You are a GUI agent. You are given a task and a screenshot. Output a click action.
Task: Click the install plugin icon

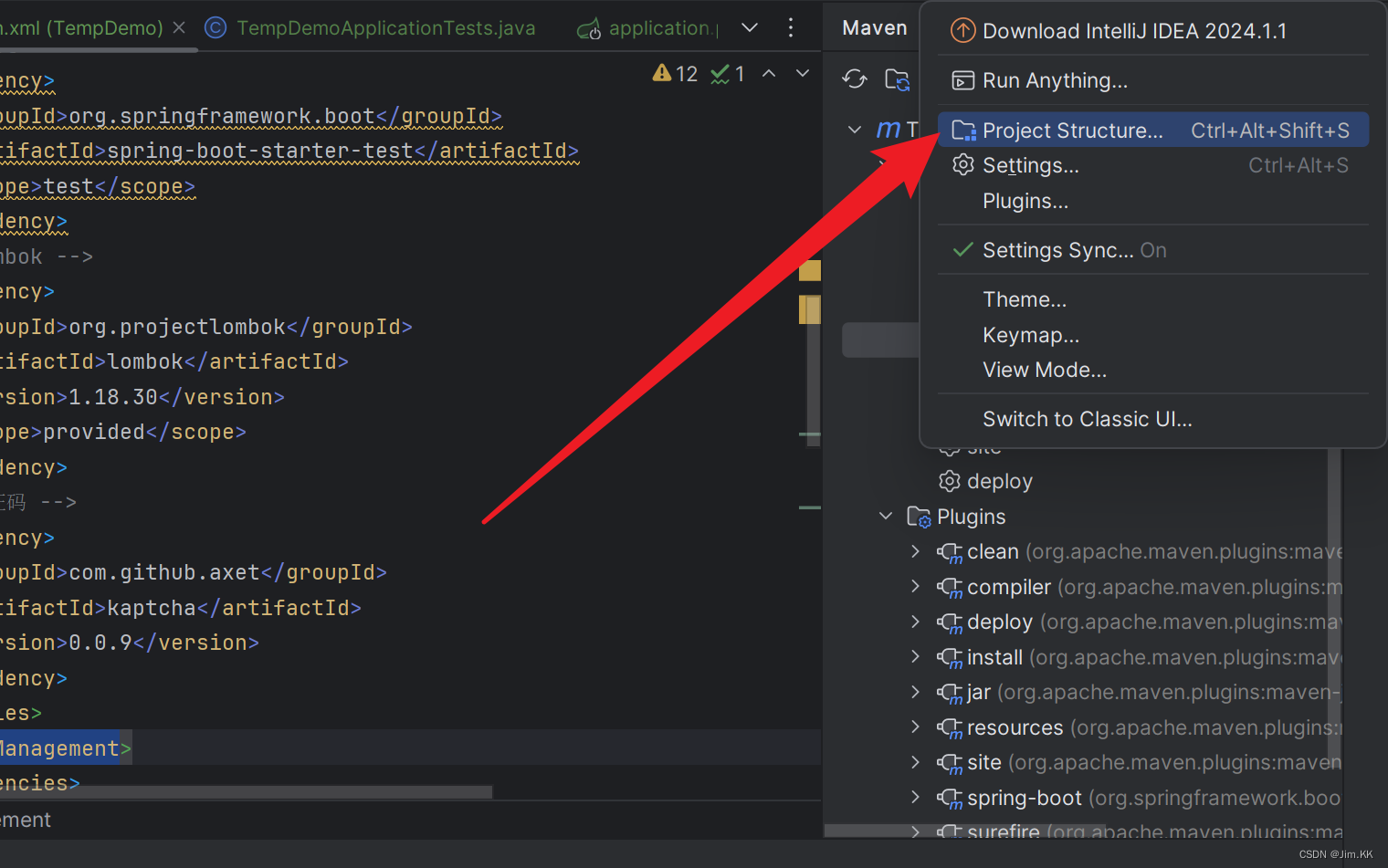click(x=950, y=657)
